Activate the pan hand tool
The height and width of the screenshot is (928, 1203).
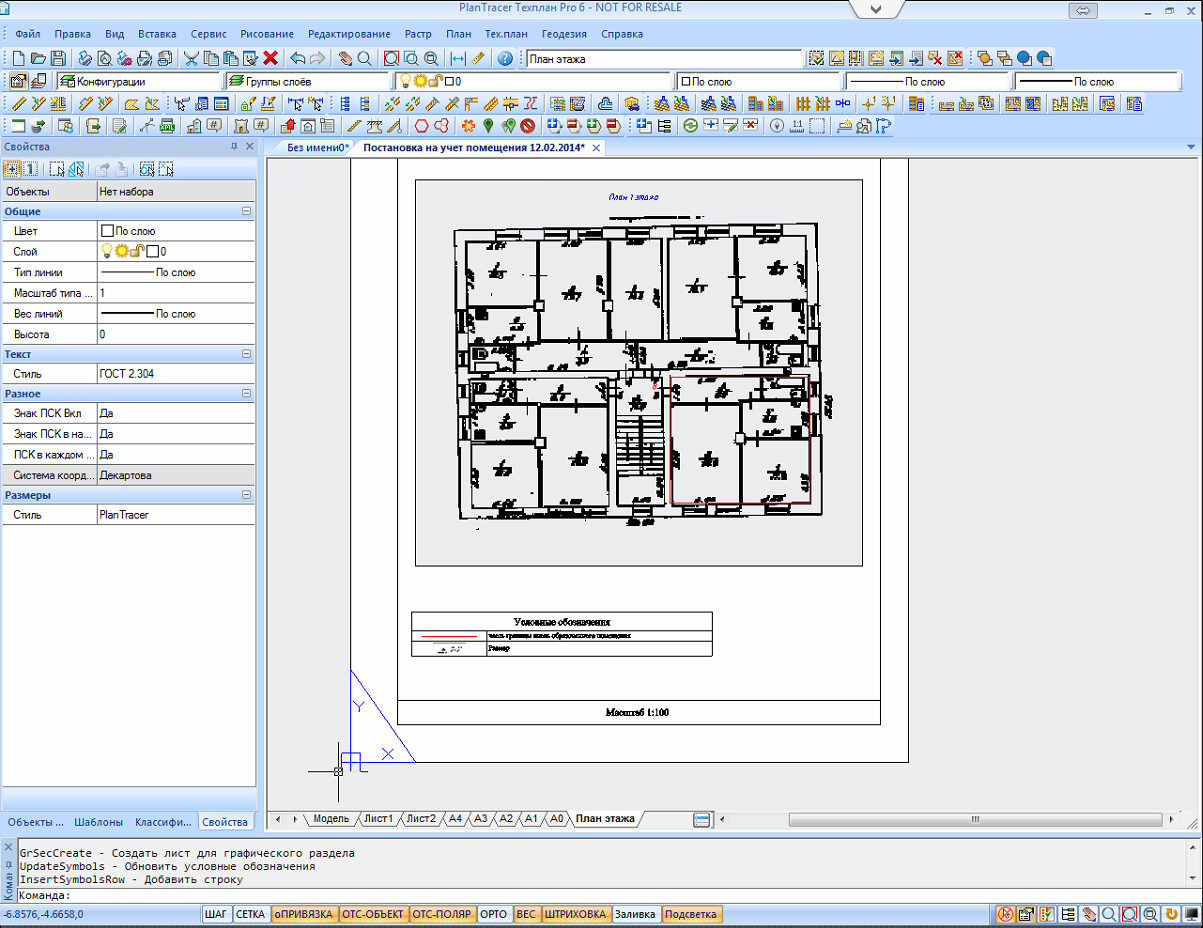click(x=345, y=59)
